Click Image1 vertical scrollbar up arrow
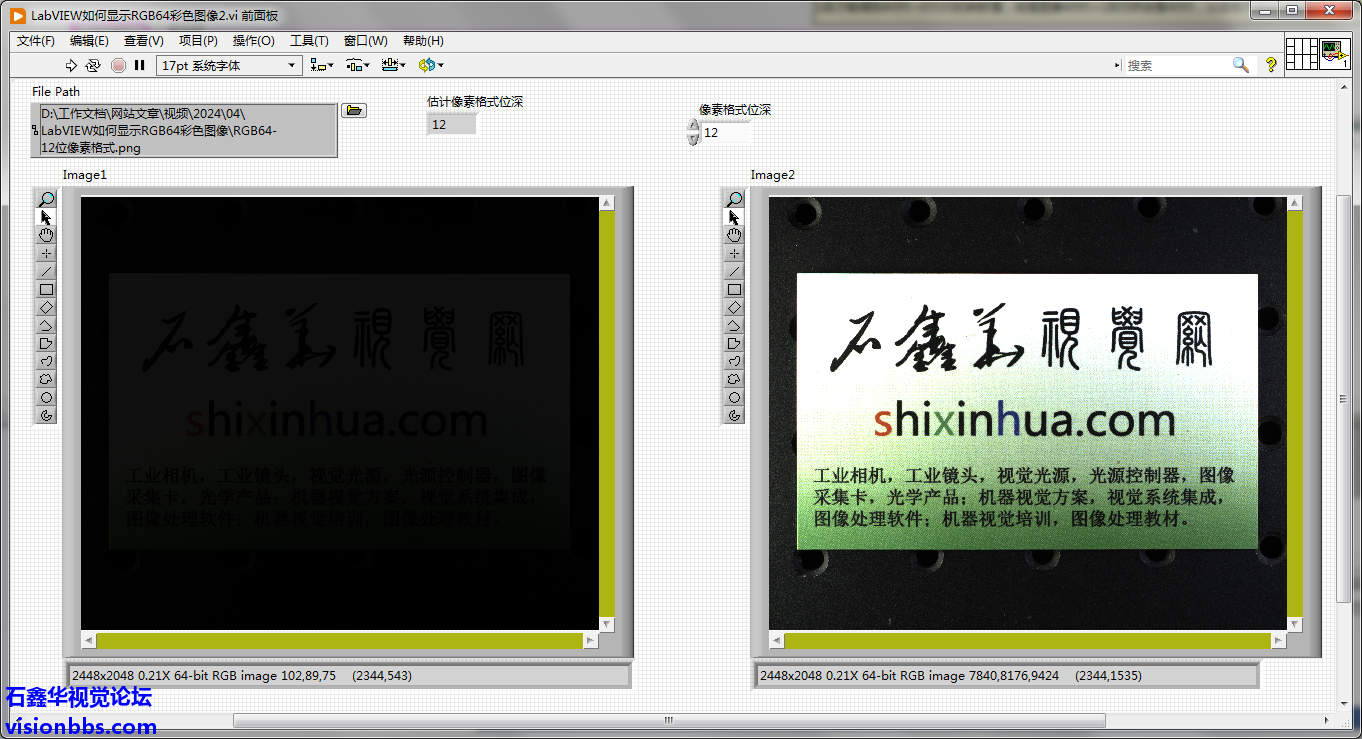Screen dimensions: 1362x739 [x=607, y=203]
